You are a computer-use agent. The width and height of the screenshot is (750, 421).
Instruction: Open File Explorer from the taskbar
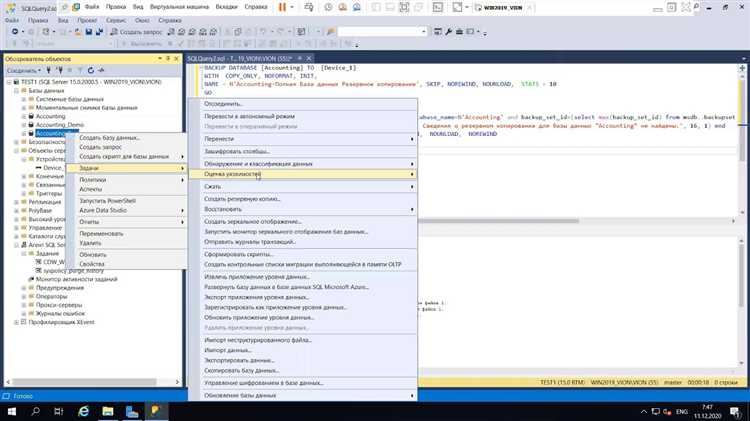(x=109, y=411)
